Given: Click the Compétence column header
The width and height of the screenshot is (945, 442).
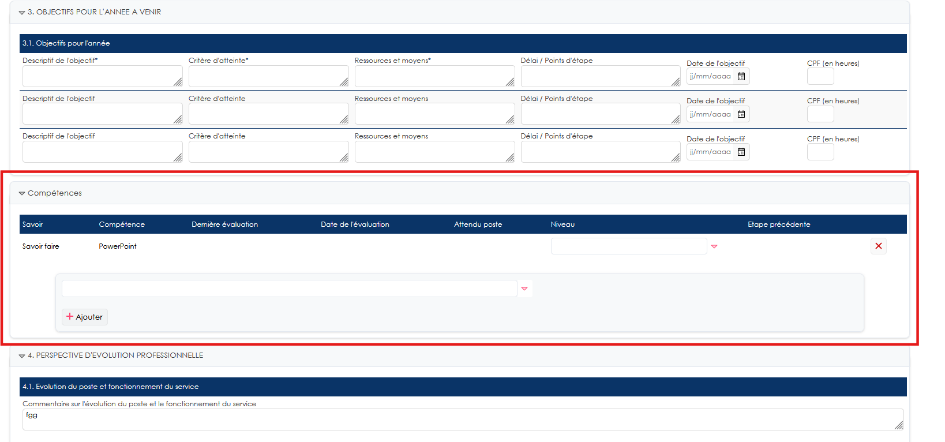Looking at the screenshot, I should (122, 224).
